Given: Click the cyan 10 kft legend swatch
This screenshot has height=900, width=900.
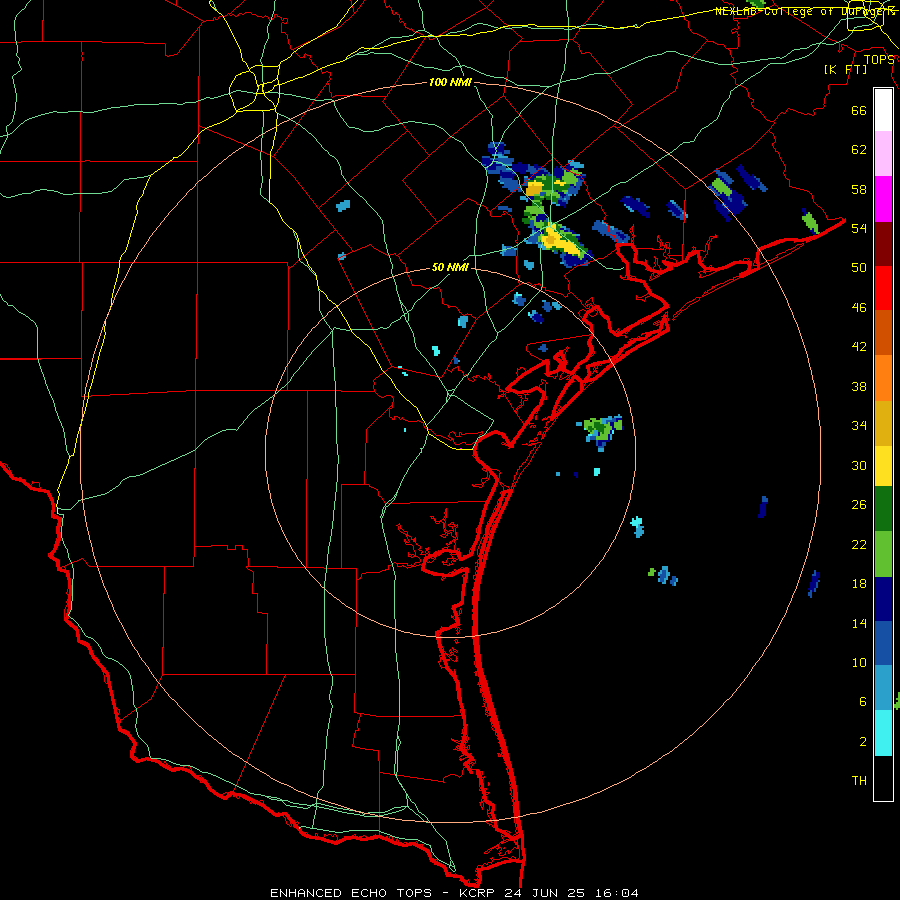Looking at the screenshot, I should [x=883, y=733].
